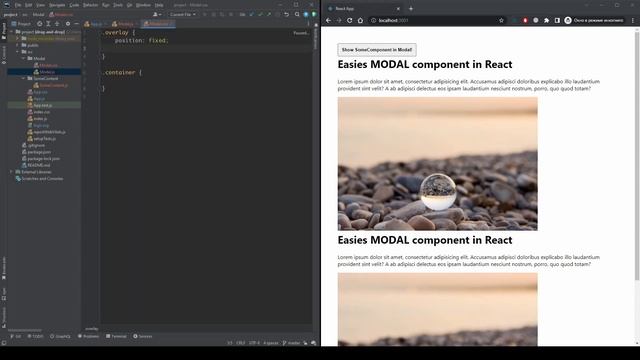This screenshot has width=640, height=360.
Task: Select the React App browser tab
Action: [x=363, y=9]
